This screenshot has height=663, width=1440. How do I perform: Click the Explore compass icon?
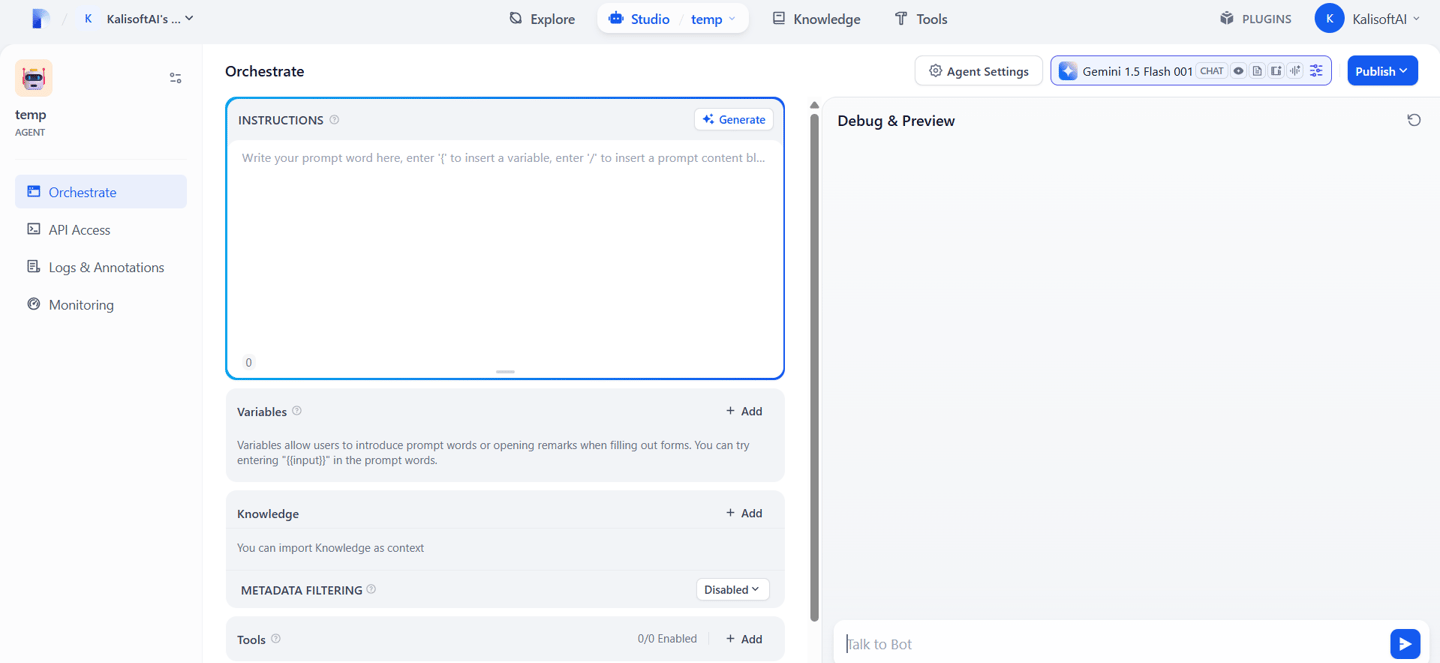click(x=516, y=18)
